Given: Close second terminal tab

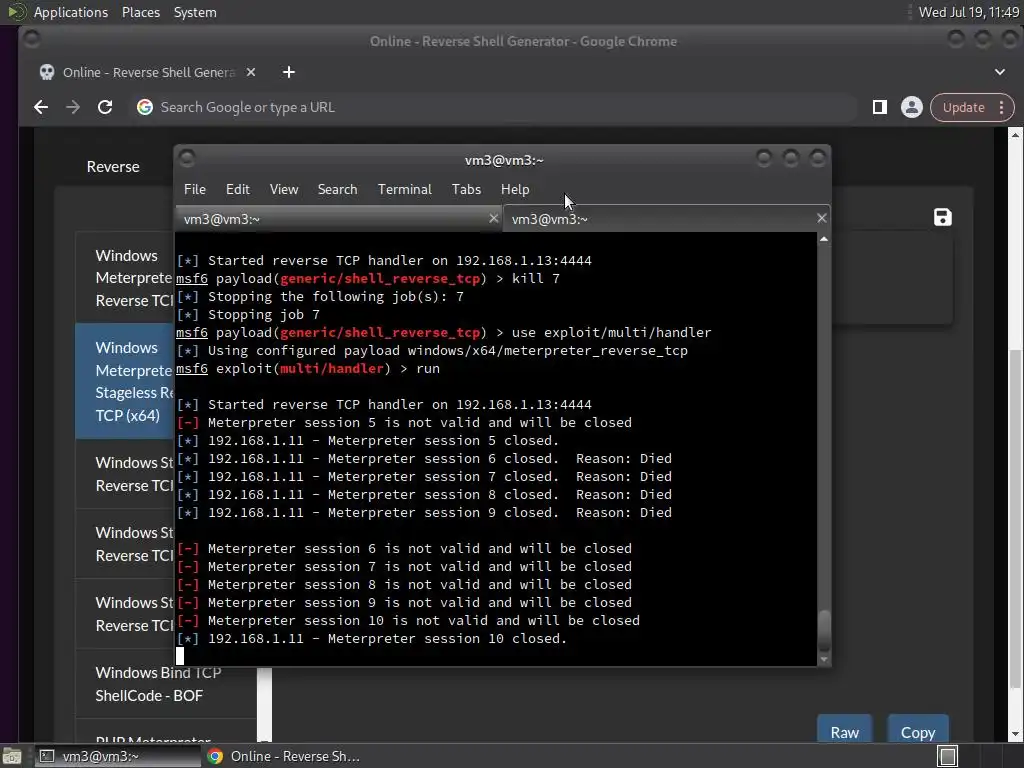Looking at the screenshot, I should click(x=822, y=218).
